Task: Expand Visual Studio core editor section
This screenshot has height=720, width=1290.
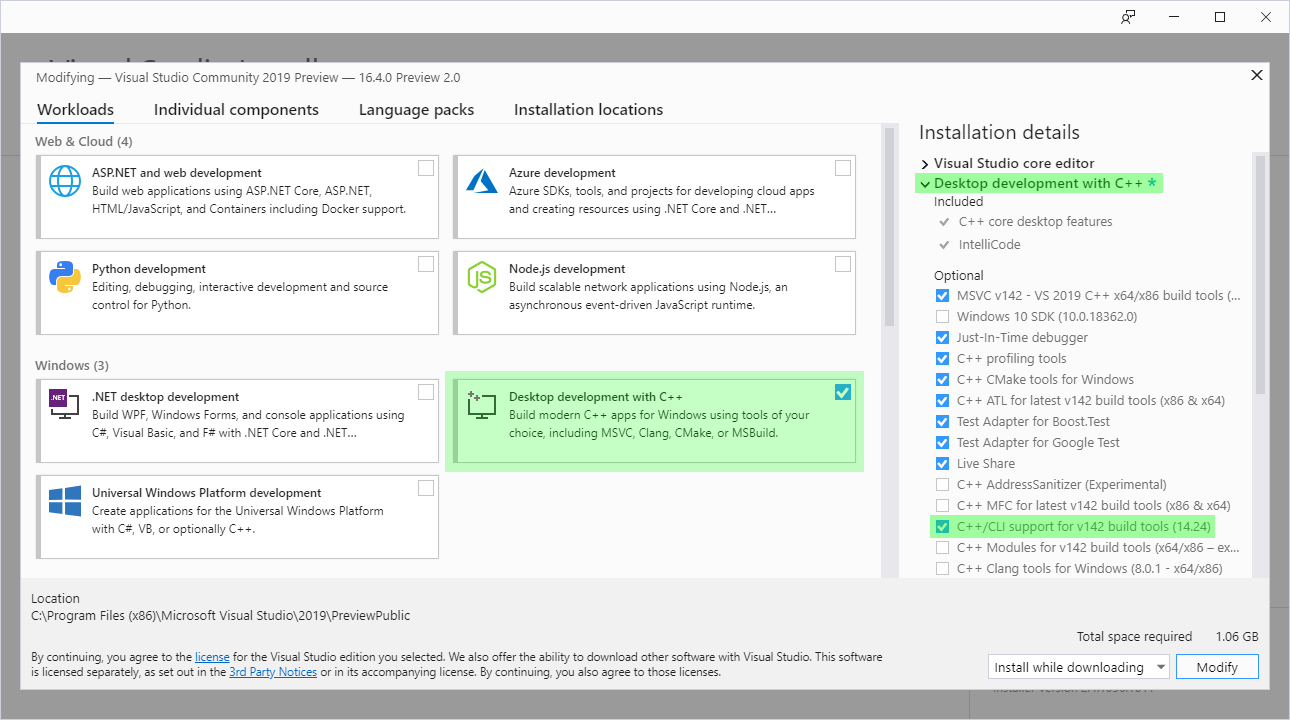Action: coord(925,163)
